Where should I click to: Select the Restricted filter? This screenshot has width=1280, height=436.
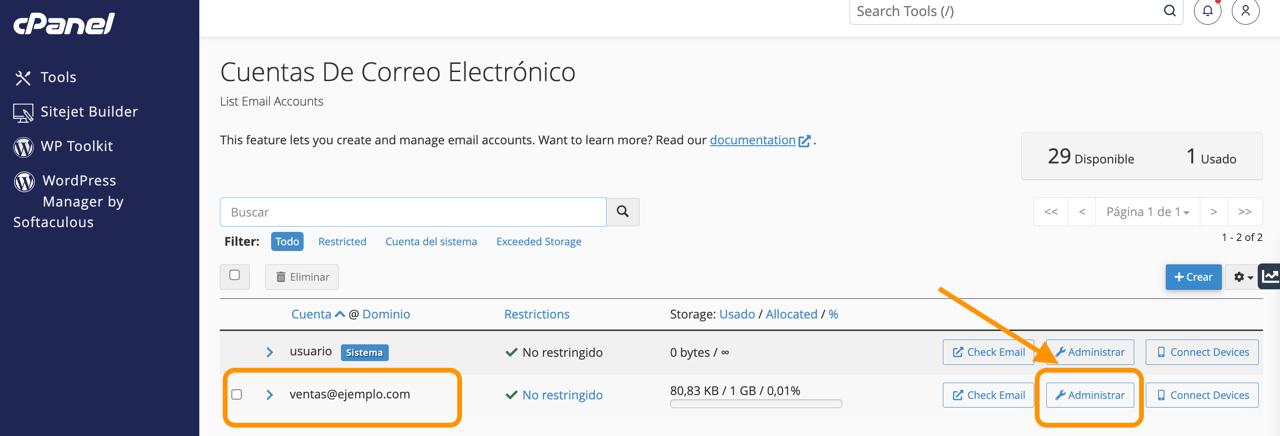(x=342, y=242)
